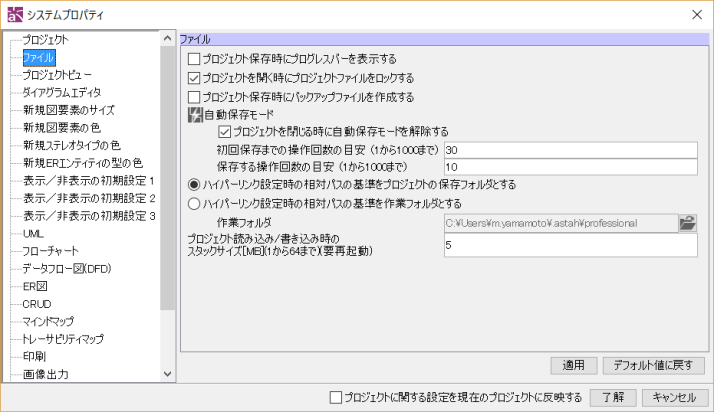Screen dimensions: 714x412
Task: Open the work folder browse icon
Action: [x=688, y=223]
